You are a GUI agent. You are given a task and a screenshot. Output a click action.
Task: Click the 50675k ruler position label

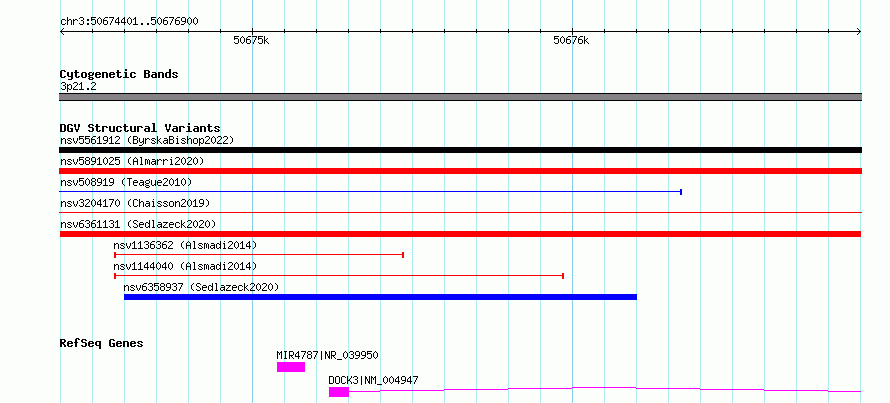pos(251,40)
